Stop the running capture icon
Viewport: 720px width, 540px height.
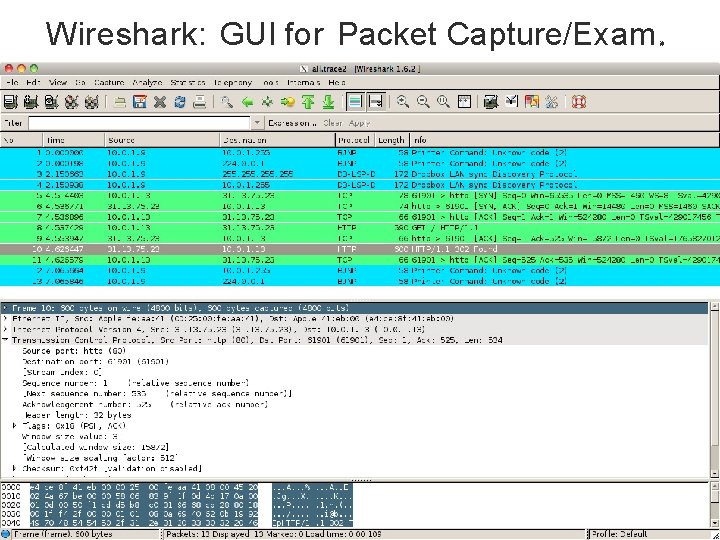point(71,101)
